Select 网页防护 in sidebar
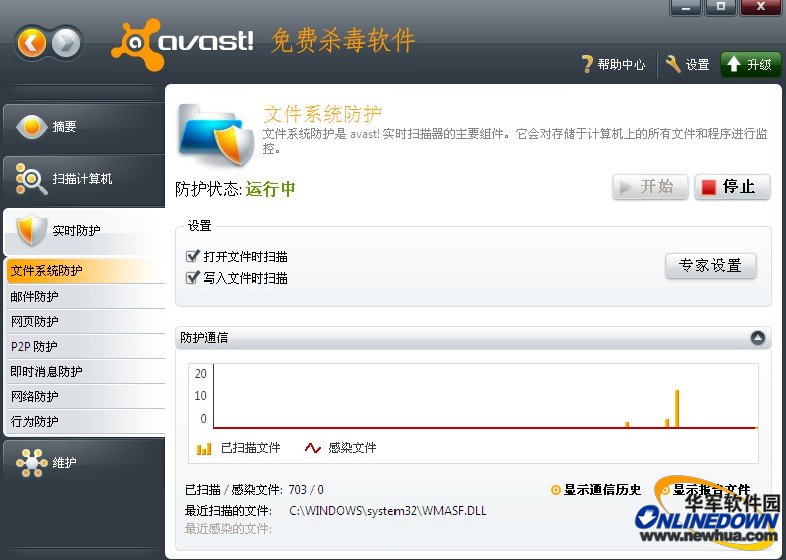Image resolution: width=786 pixels, height=560 pixels. point(86,321)
